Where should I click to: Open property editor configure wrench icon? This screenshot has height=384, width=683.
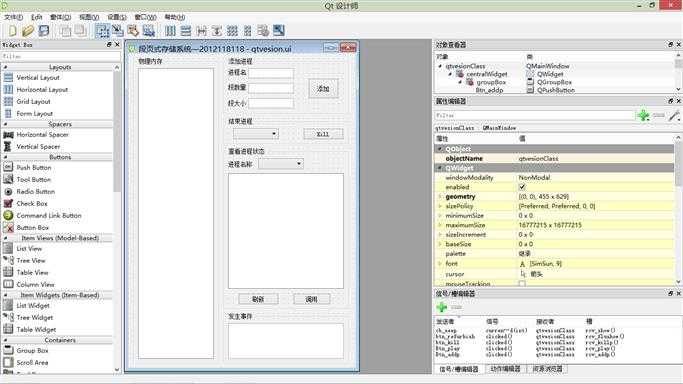coord(674,115)
